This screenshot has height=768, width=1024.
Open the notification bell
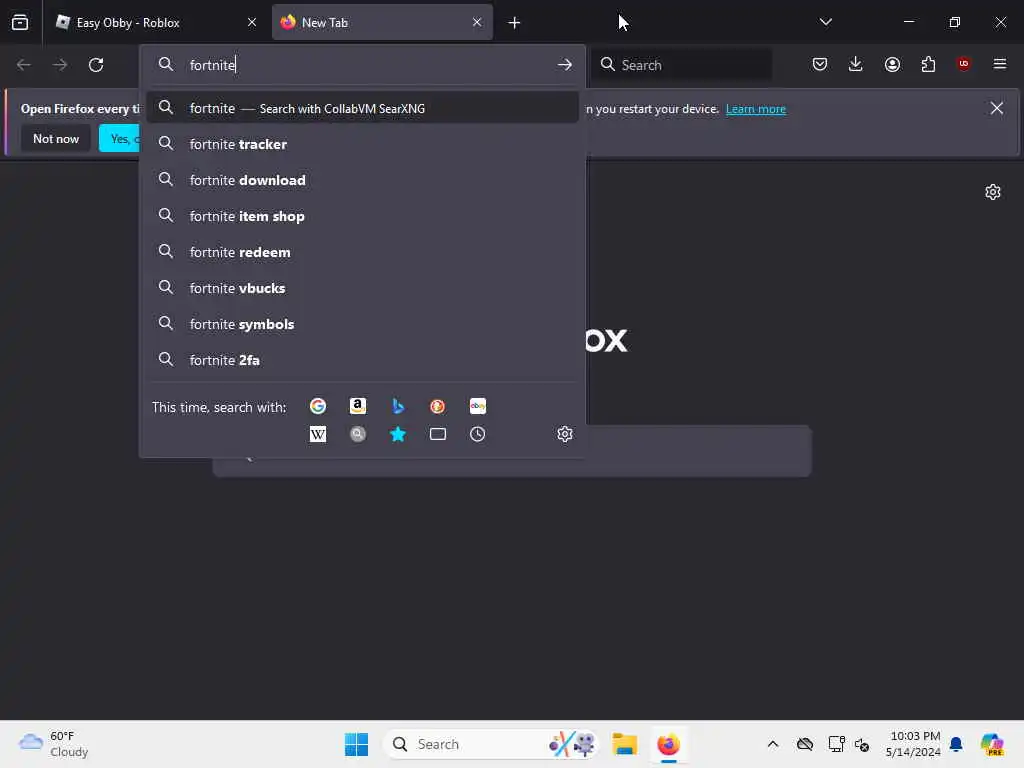956,744
